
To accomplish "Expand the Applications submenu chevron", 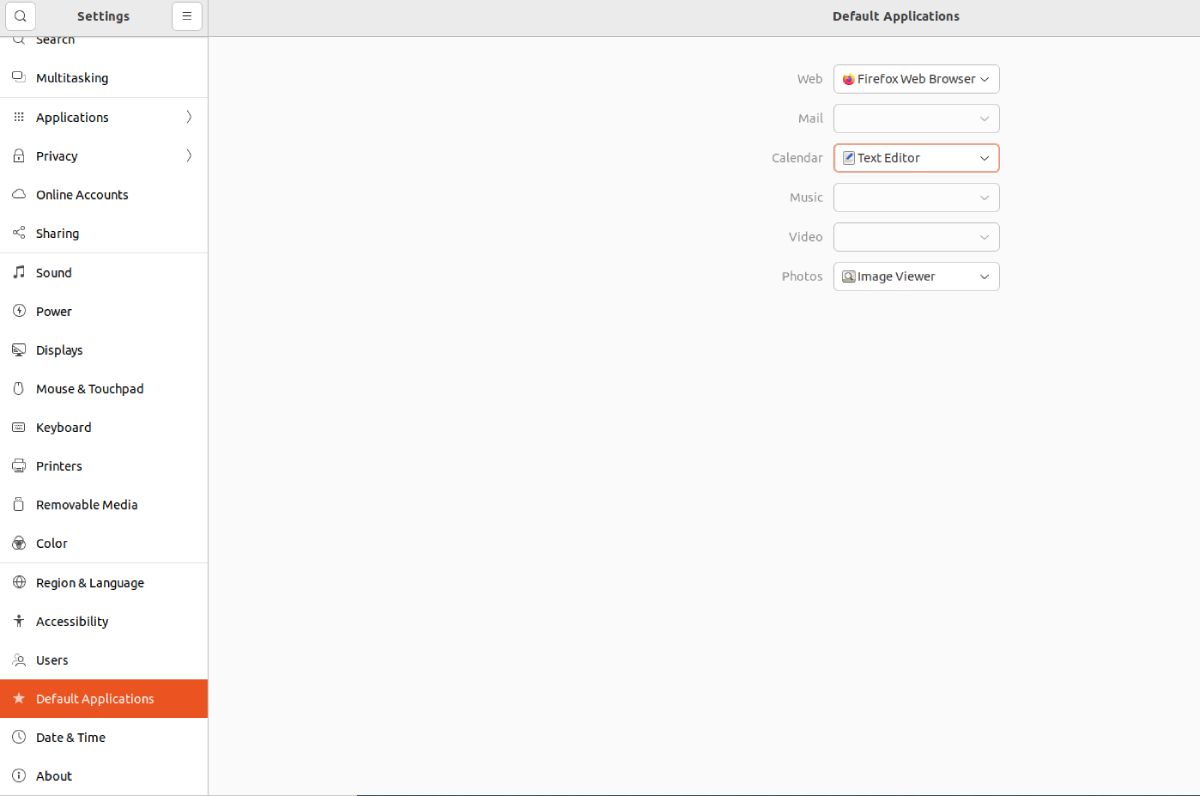I will [x=189, y=117].
